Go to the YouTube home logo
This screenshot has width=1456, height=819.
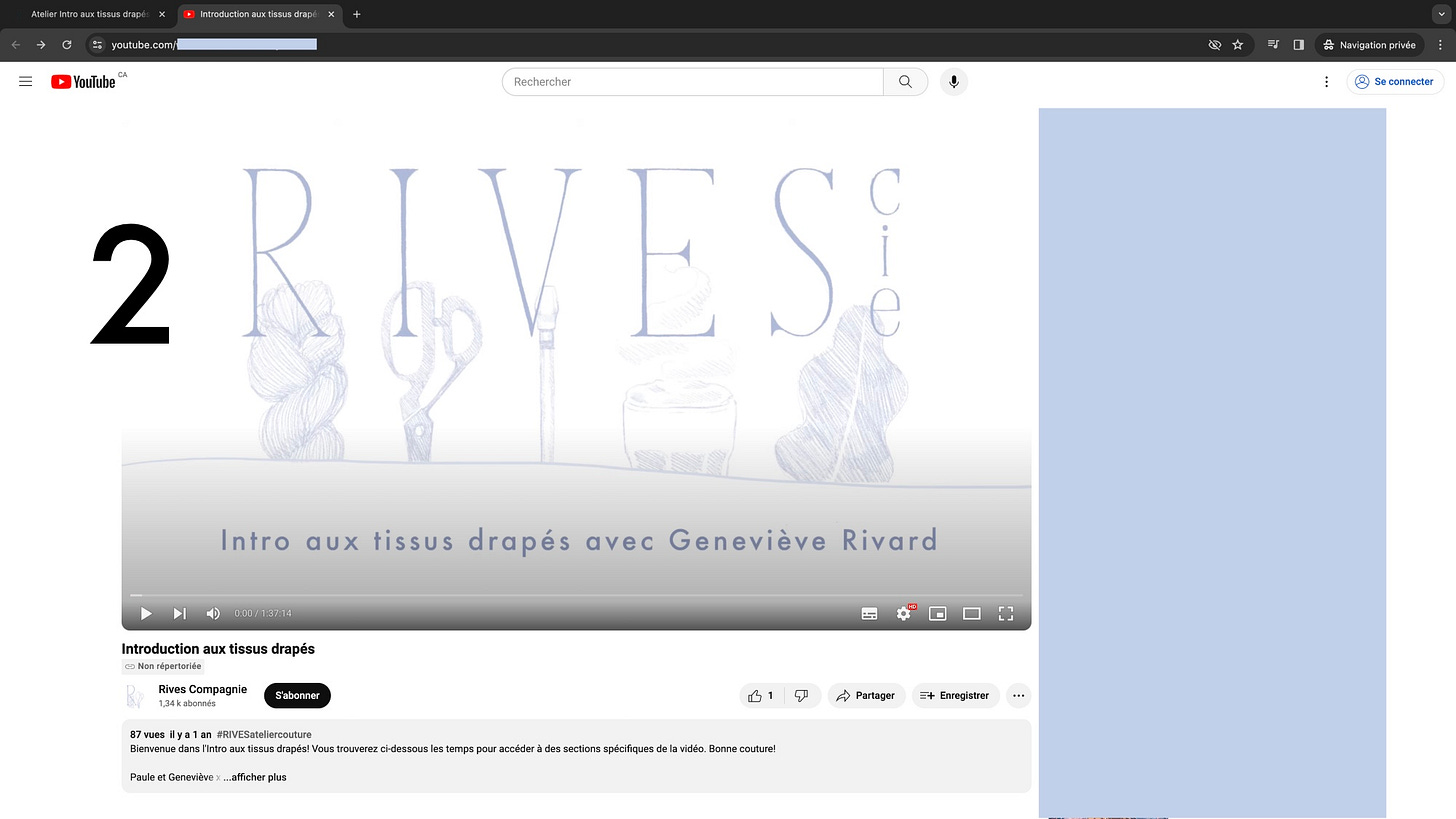click(83, 82)
